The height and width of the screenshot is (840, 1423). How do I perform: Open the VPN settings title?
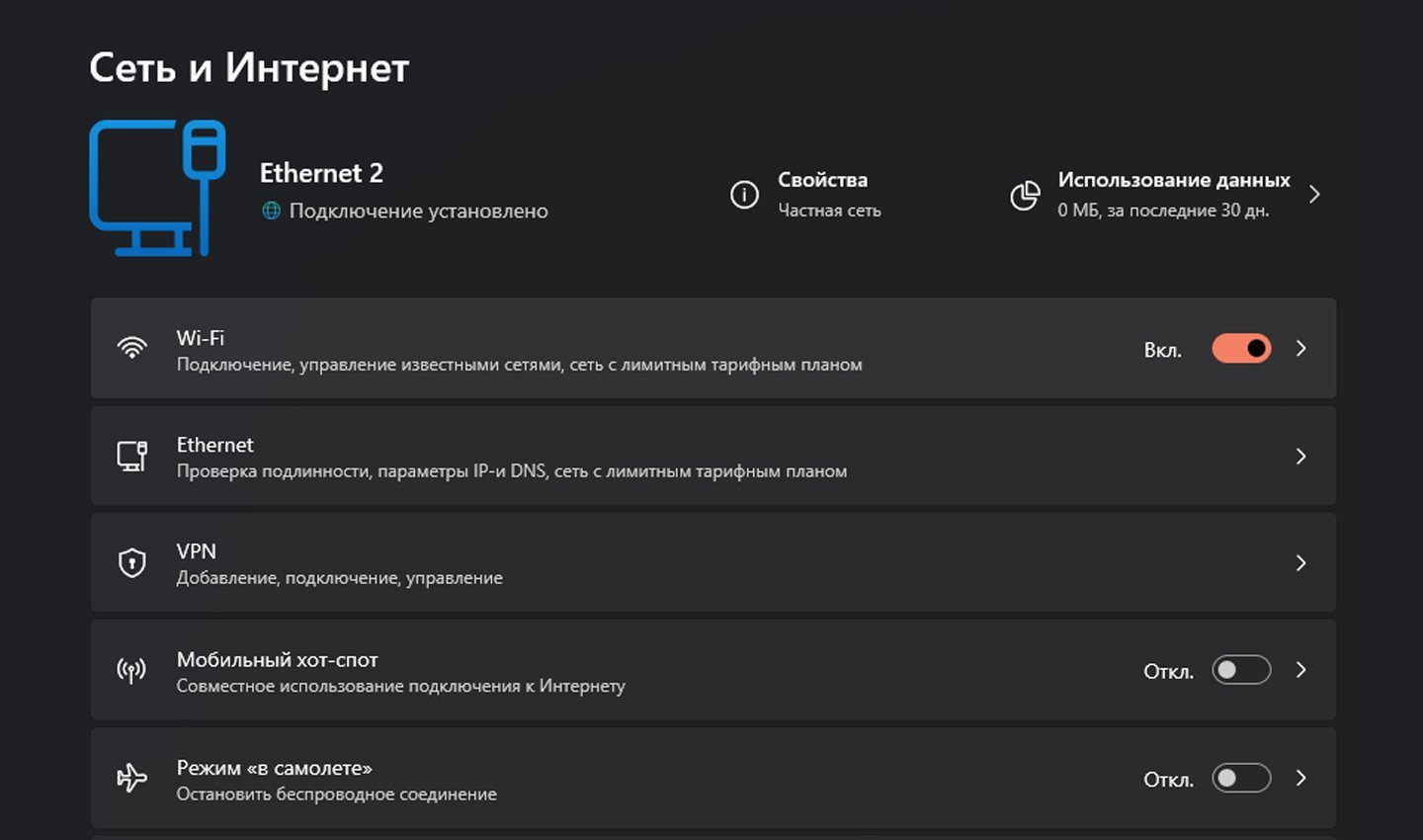coord(197,551)
